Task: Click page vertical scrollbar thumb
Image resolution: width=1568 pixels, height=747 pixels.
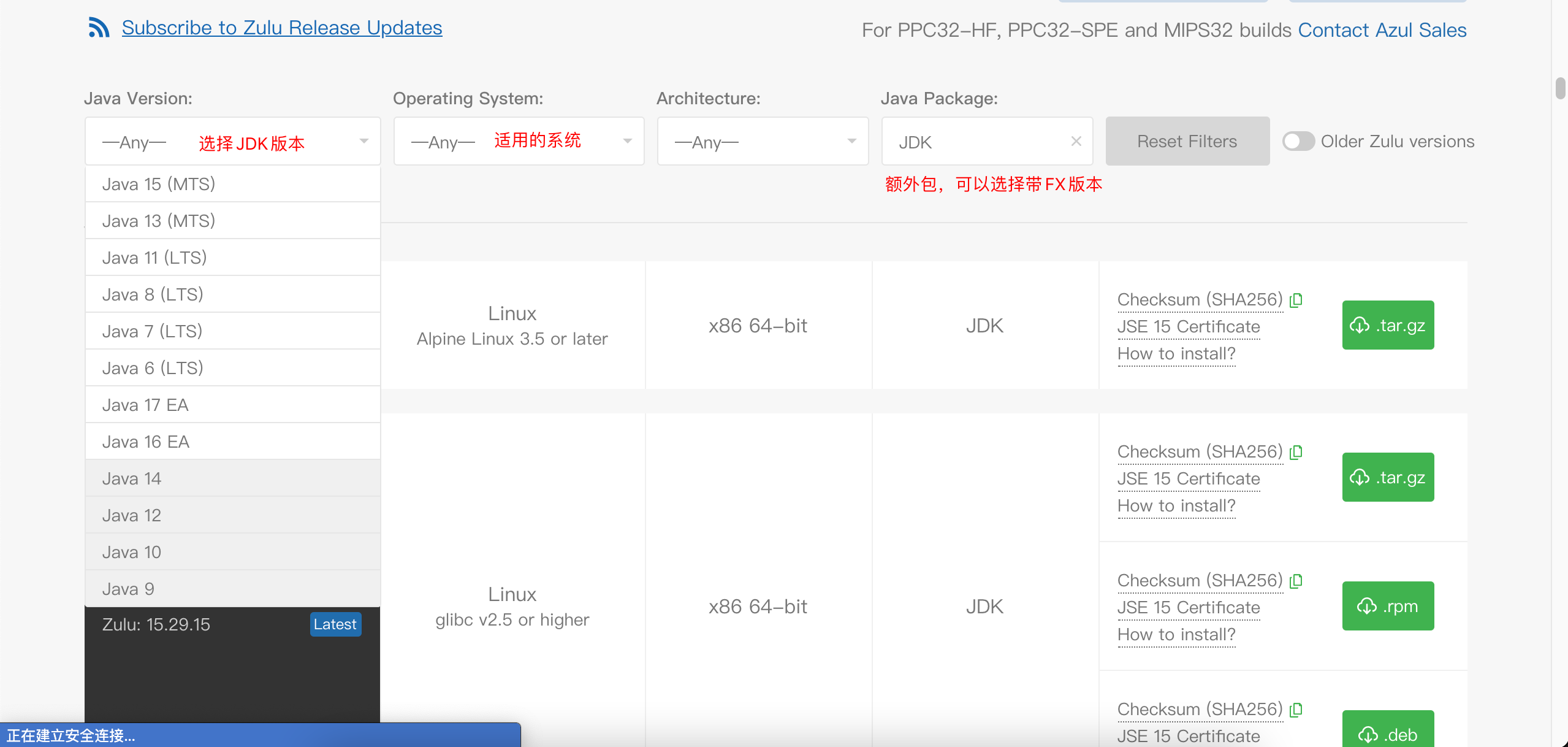Action: coord(1560,88)
